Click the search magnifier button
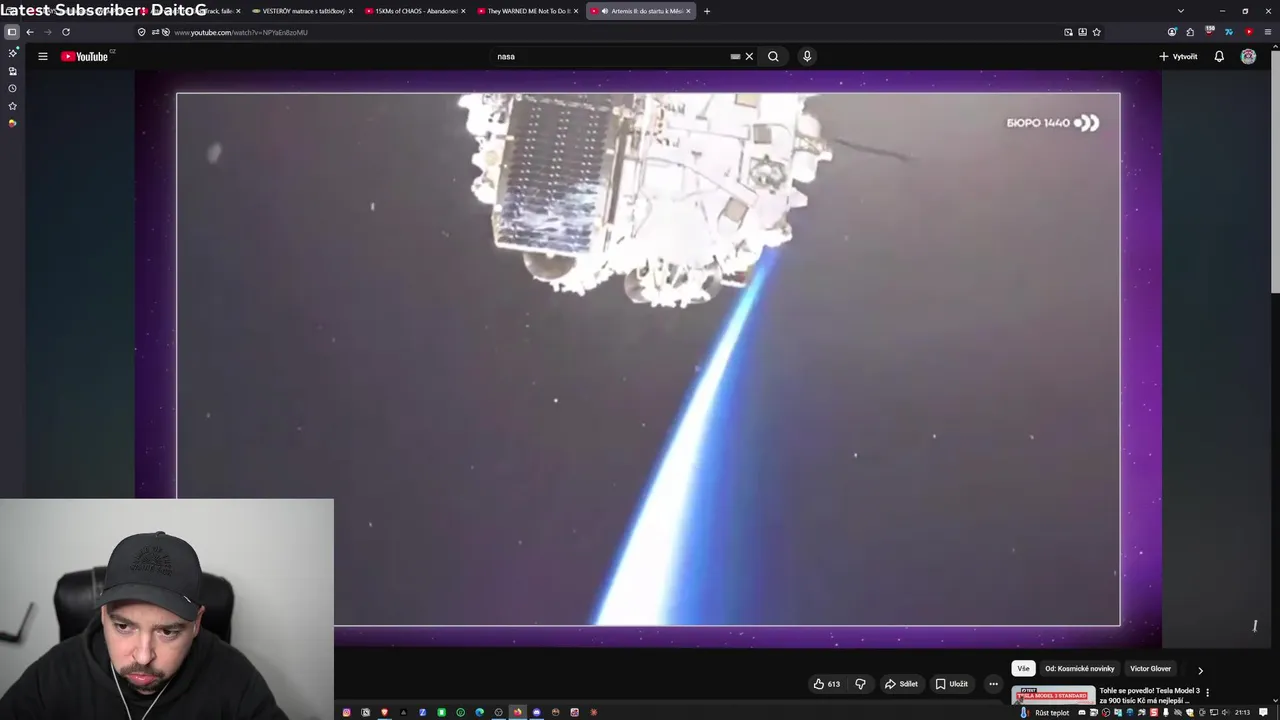 click(773, 56)
